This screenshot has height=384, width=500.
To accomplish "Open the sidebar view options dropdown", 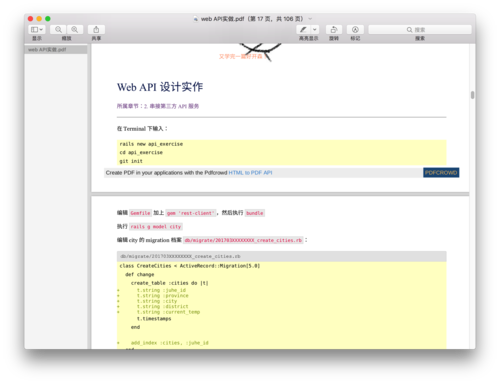I will (37, 30).
